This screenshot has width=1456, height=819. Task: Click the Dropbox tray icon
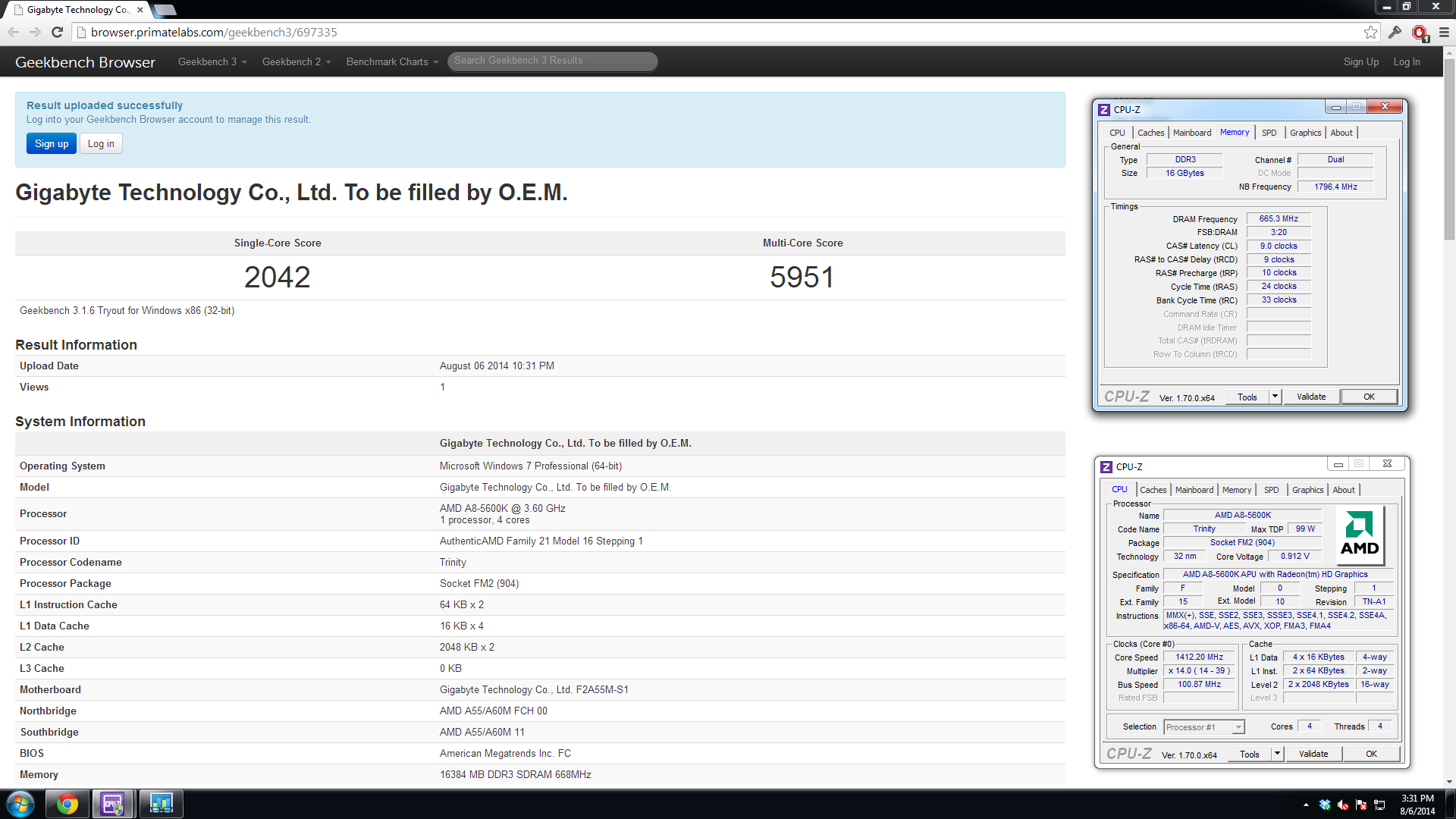[1325, 805]
